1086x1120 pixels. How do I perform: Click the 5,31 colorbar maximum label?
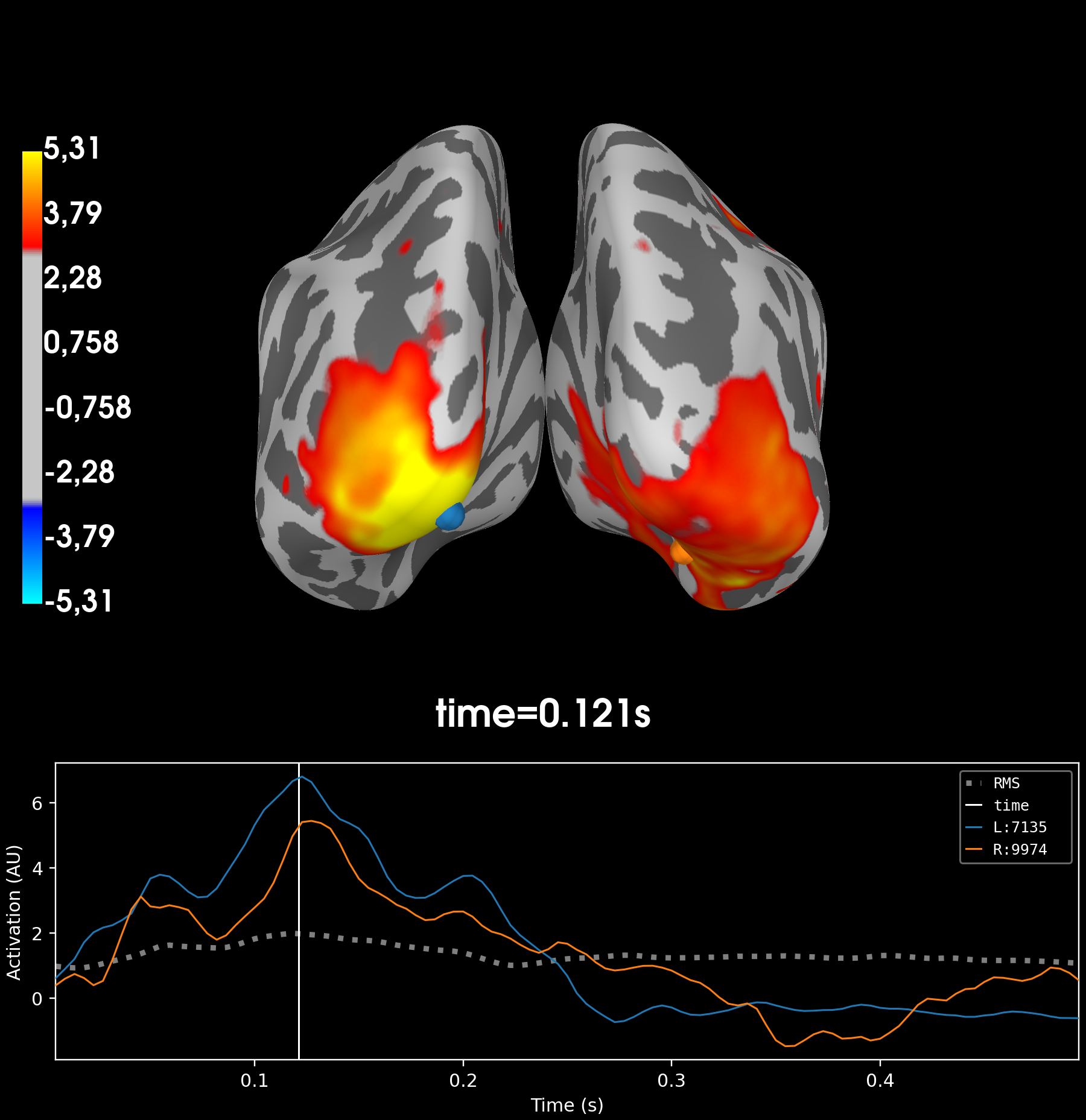click(72, 148)
